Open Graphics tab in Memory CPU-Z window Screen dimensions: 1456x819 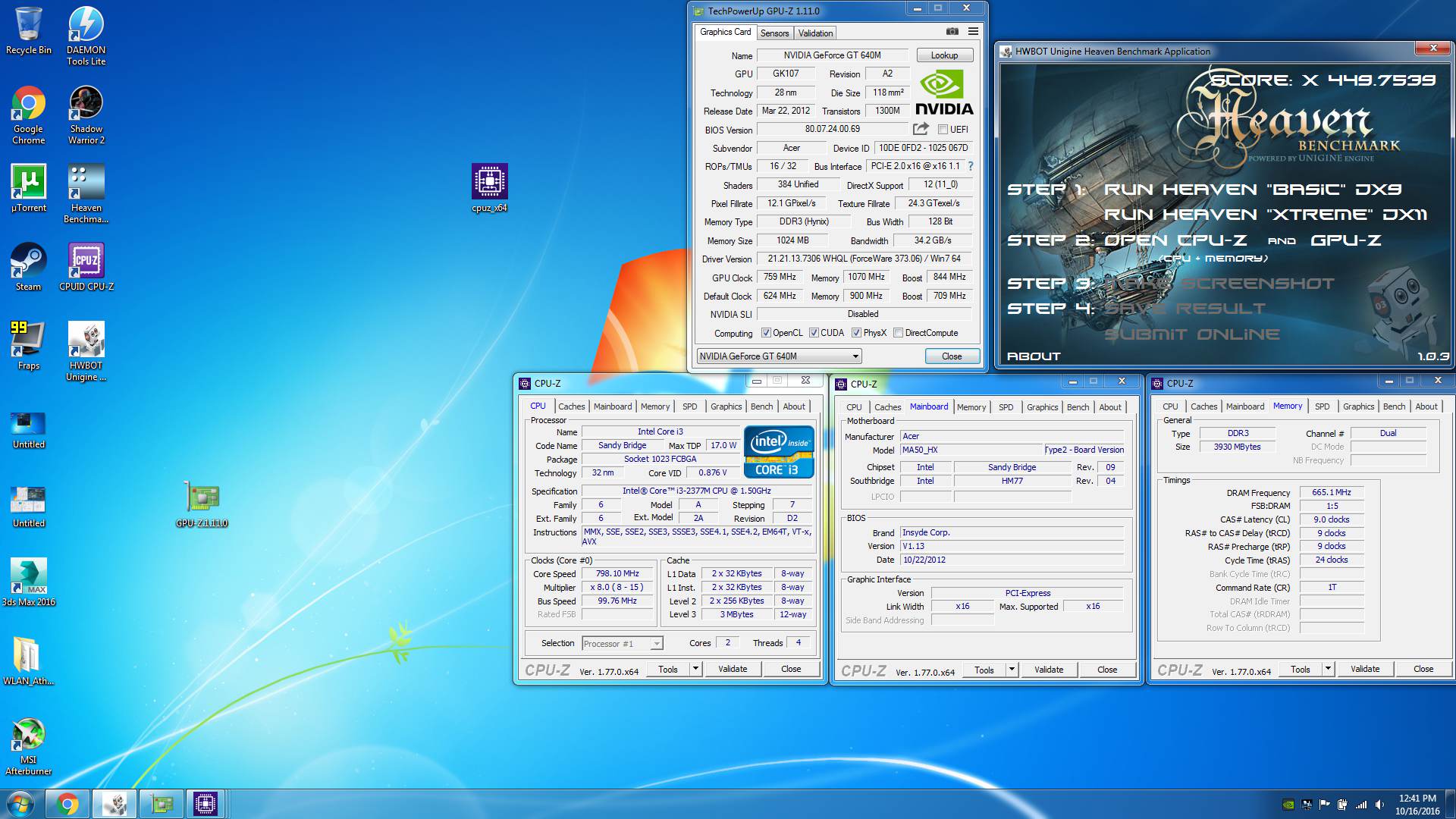(1358, 406)
